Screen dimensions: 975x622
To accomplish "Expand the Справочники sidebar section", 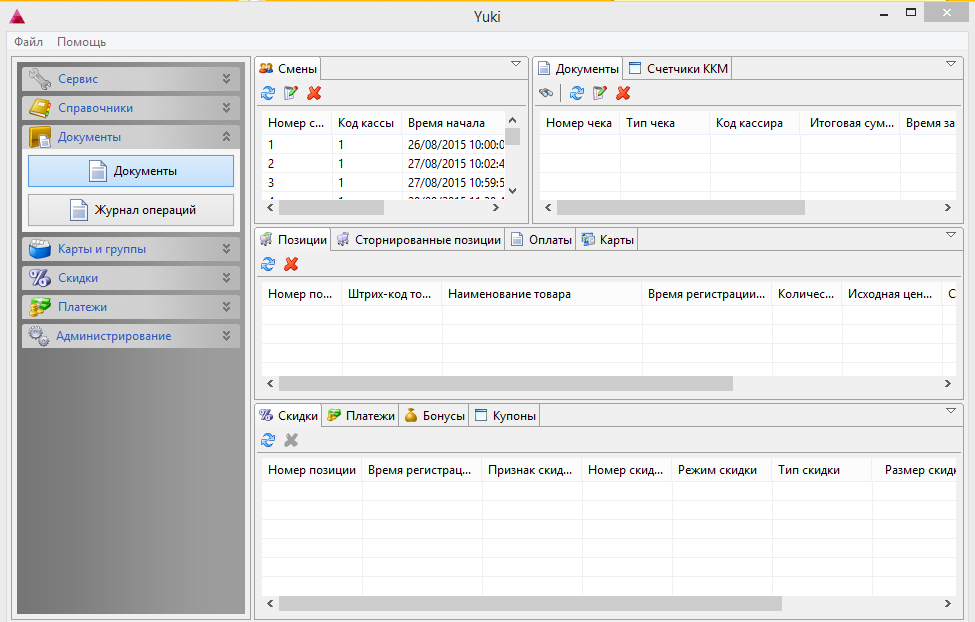I will 226,108.
